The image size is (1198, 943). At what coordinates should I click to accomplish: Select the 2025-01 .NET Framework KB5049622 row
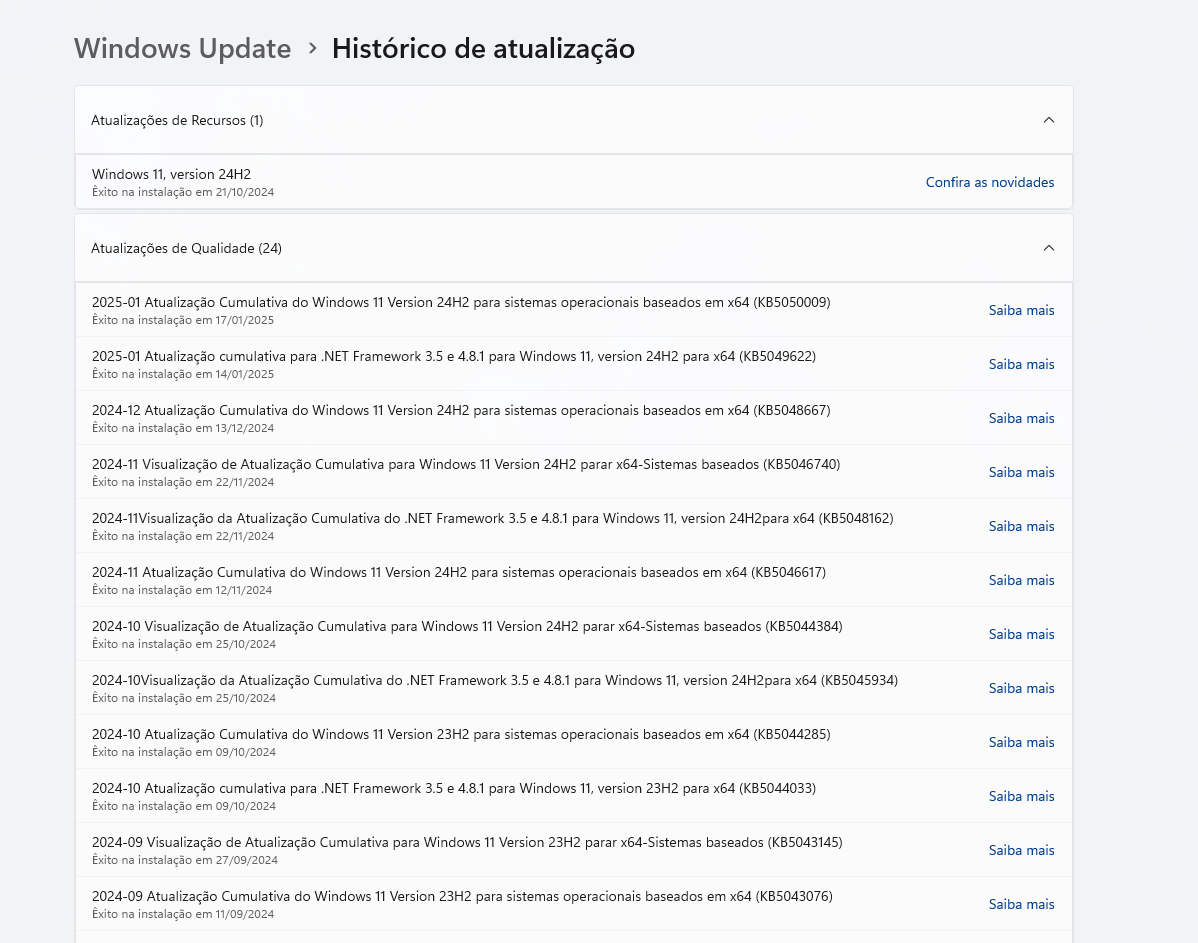click(x=574, y=365)
